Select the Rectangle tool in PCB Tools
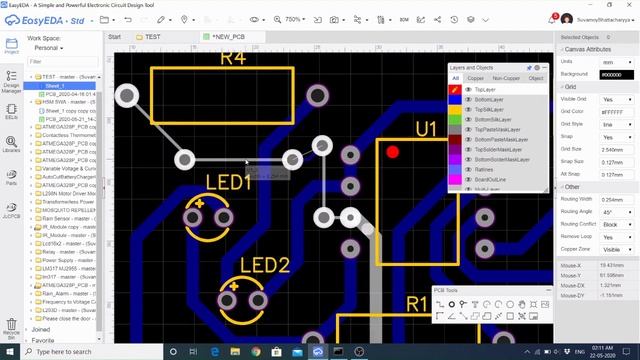640x360 pixels. (510, 316)
